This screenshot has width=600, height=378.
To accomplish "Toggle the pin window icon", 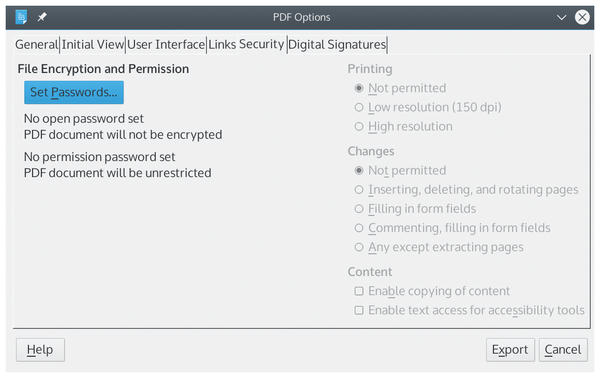I will tap(42, 17).
